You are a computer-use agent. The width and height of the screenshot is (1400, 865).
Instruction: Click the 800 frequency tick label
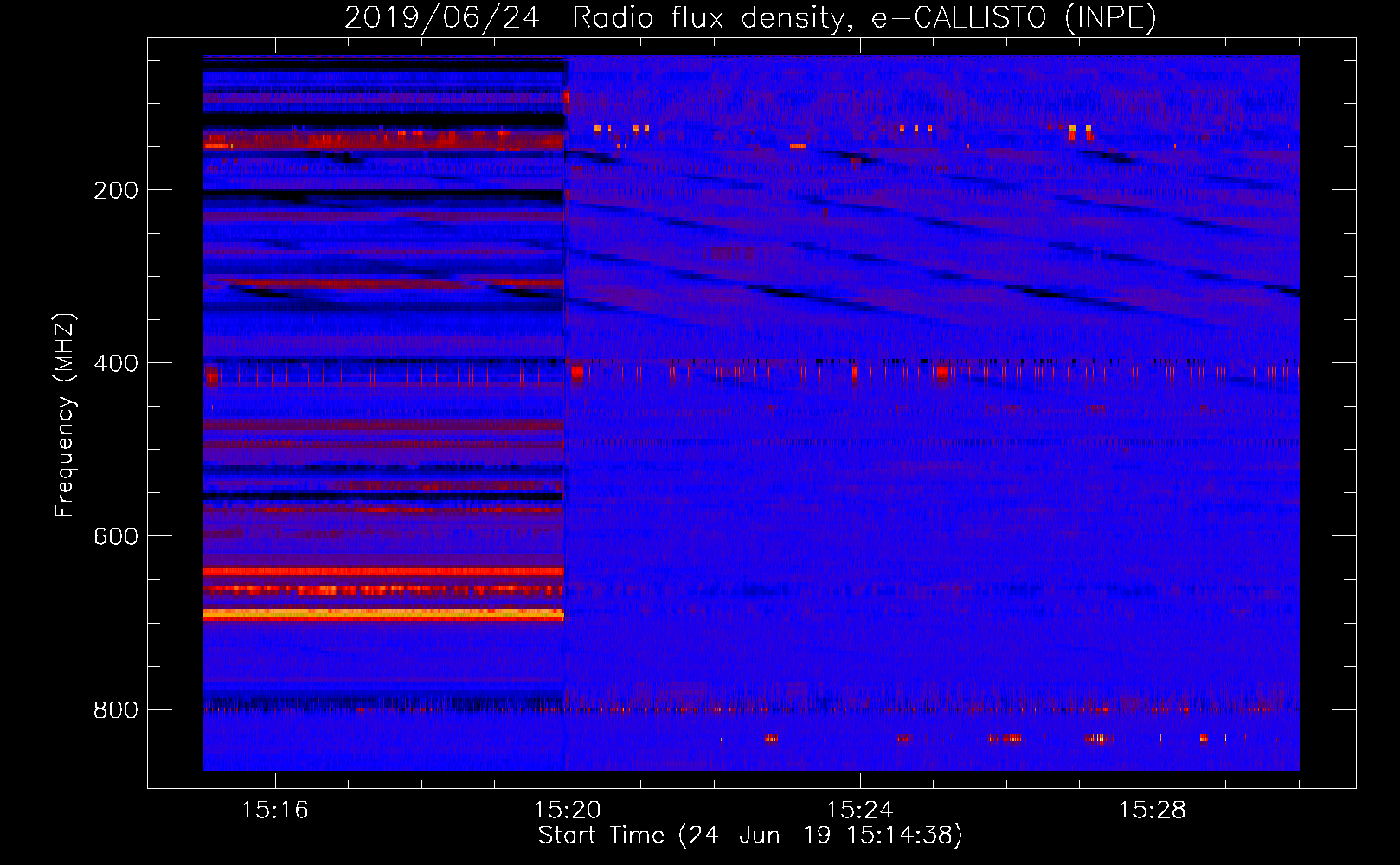116,710
